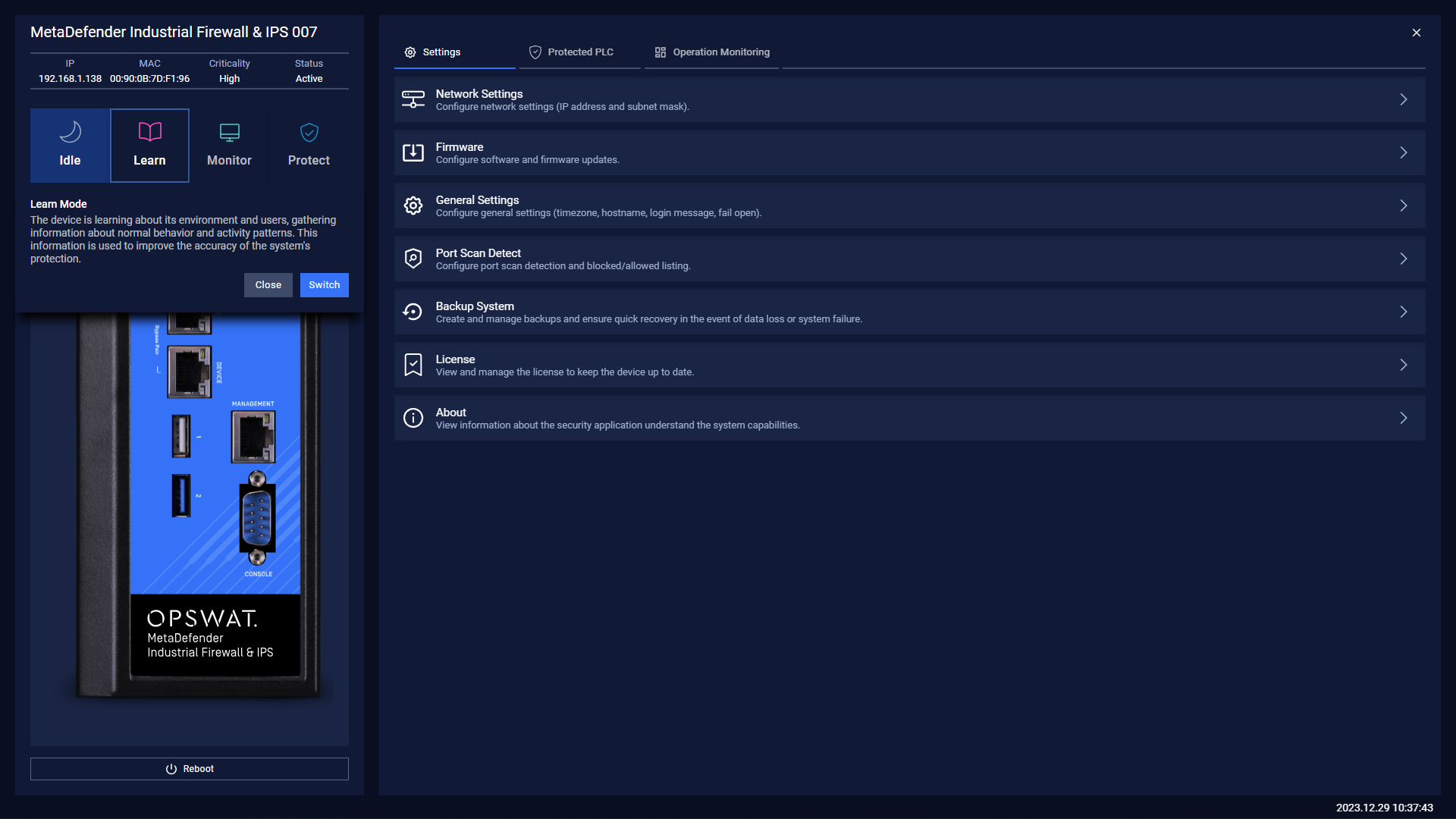Click the High criticality value
The height and width of the screenshot is (819, 1456).
[229, 79]
